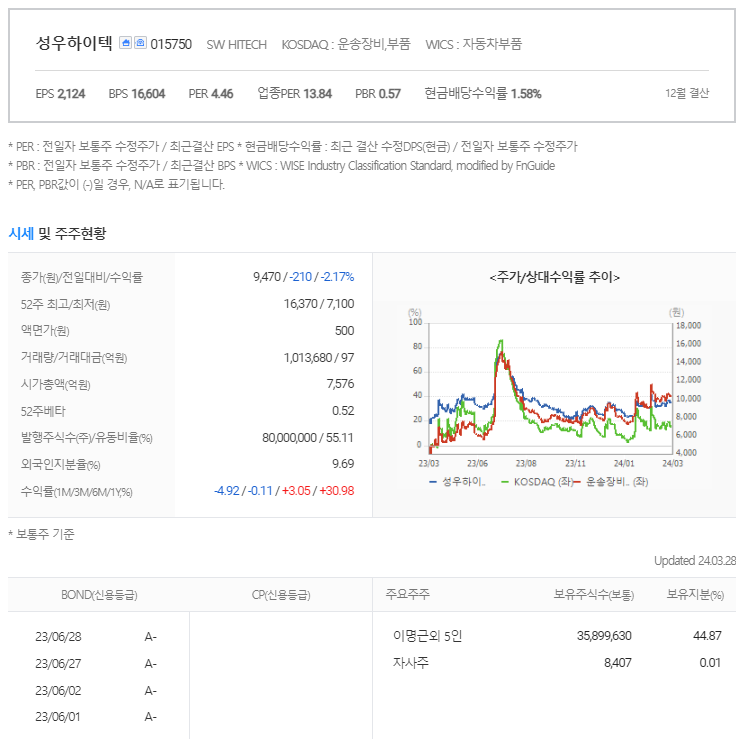This screenshot has height=739, width=740.
Task: Click the 52-week high/low 16,370 / 7,100
Action: point(319,303)
